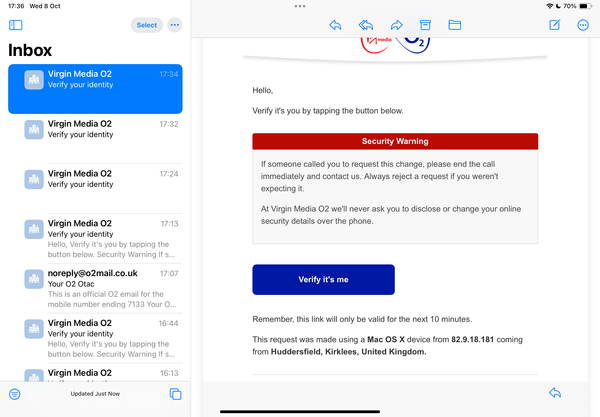Forward this email with the forward arrow
Screen dimensions: 600x417
(x=396, y=25)
